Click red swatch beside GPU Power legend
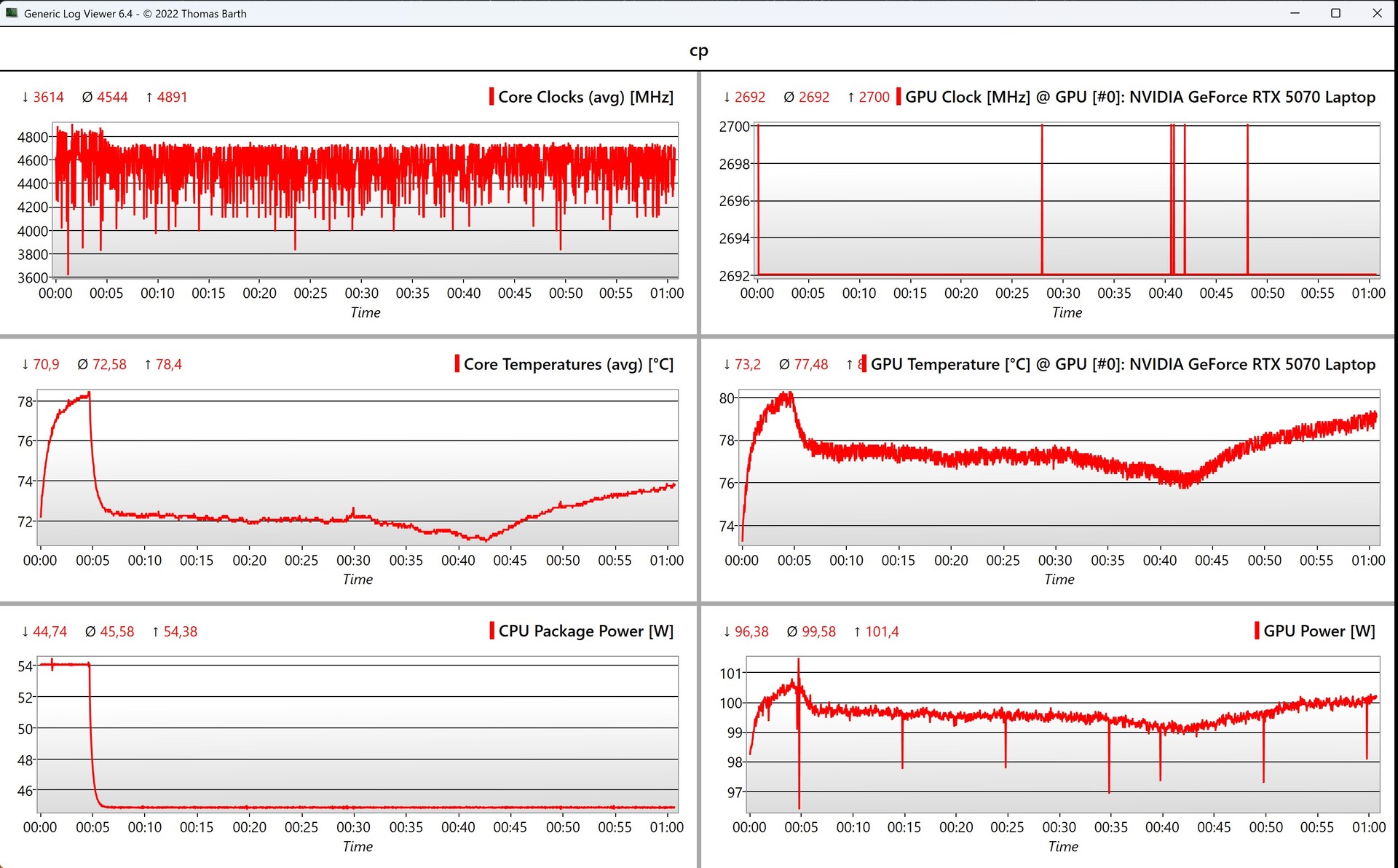This screenshot has height=868, width=1398. (1257, 631)
